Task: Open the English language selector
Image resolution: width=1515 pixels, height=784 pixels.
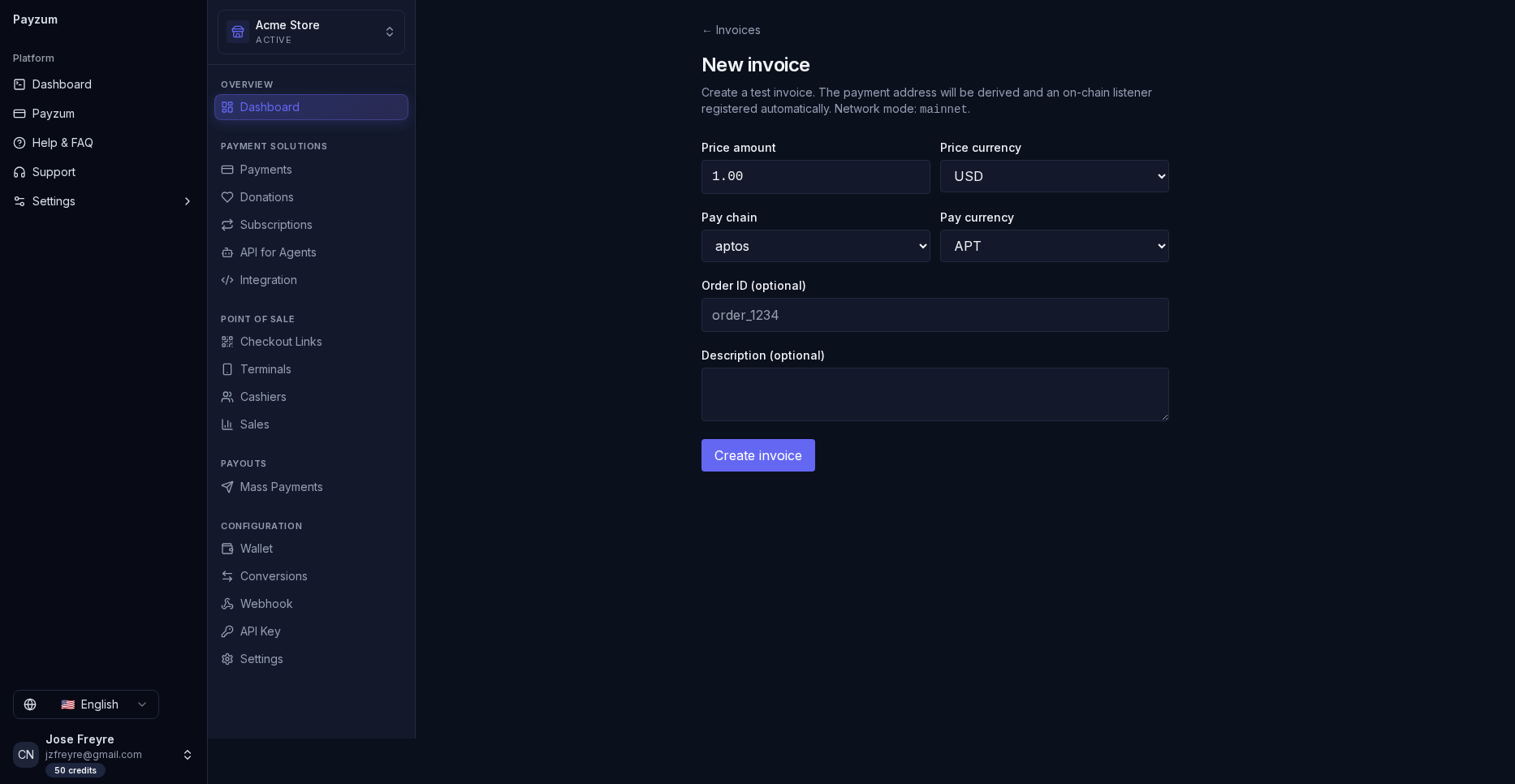Action: tap(86, 704)
